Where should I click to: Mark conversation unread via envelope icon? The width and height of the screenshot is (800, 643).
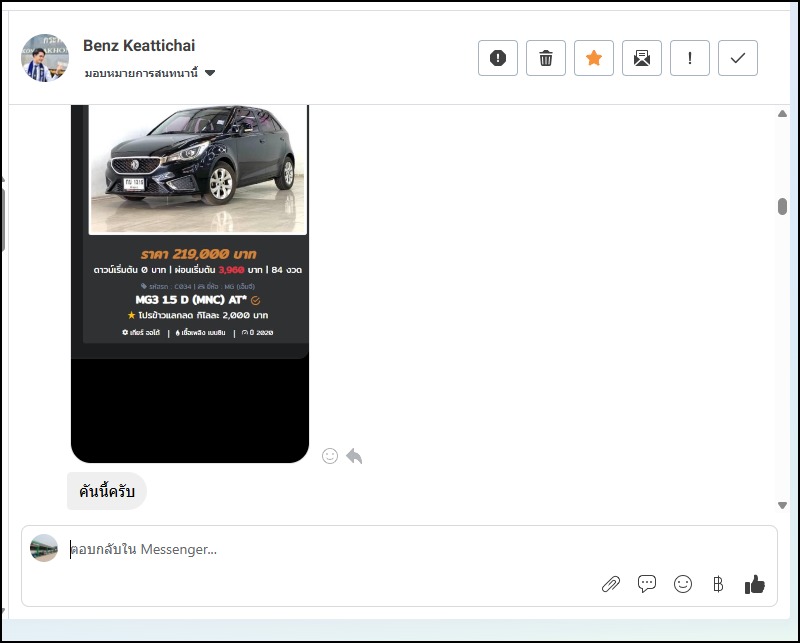[x=642, y=58]
